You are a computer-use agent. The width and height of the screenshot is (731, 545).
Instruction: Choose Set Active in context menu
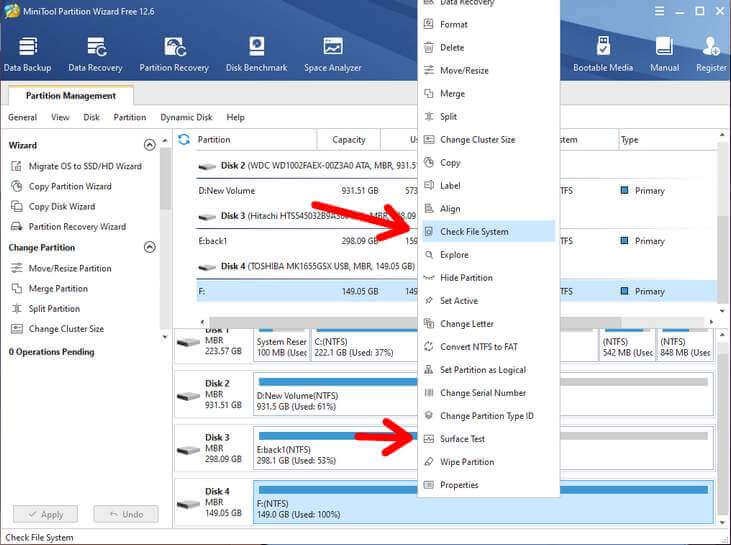tap(488, 301)
